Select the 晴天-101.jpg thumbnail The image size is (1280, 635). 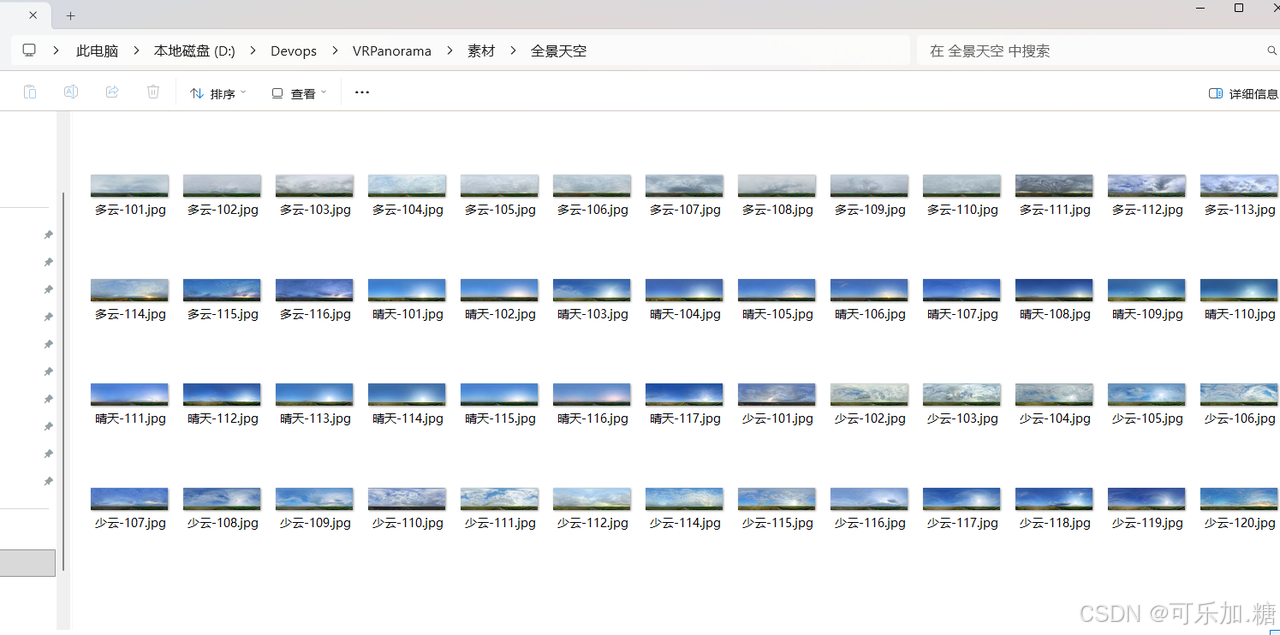coord(407,290)
